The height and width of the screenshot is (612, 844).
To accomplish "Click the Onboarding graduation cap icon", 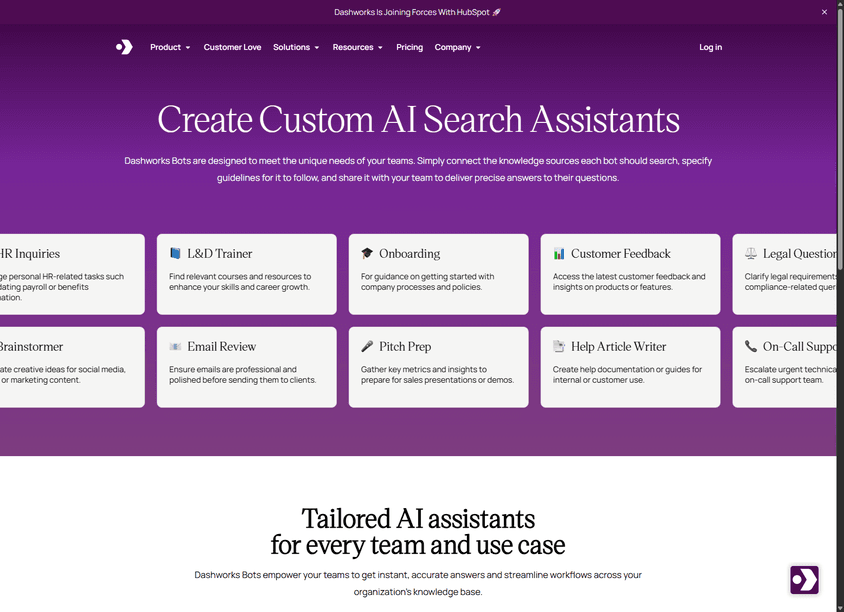I will pyautogui.click(x=367, y=254).
